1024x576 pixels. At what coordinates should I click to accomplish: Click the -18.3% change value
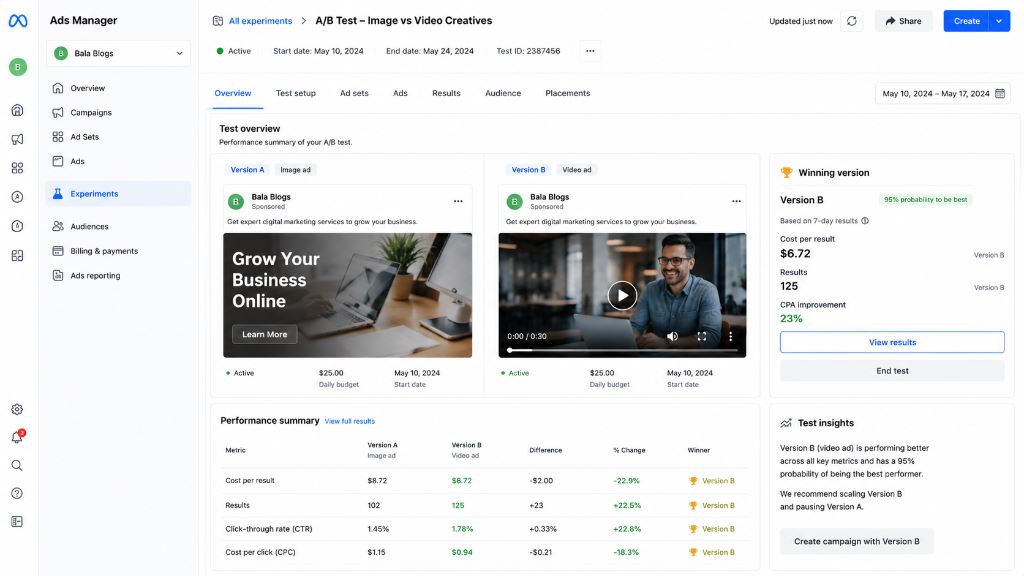point(626,552)
